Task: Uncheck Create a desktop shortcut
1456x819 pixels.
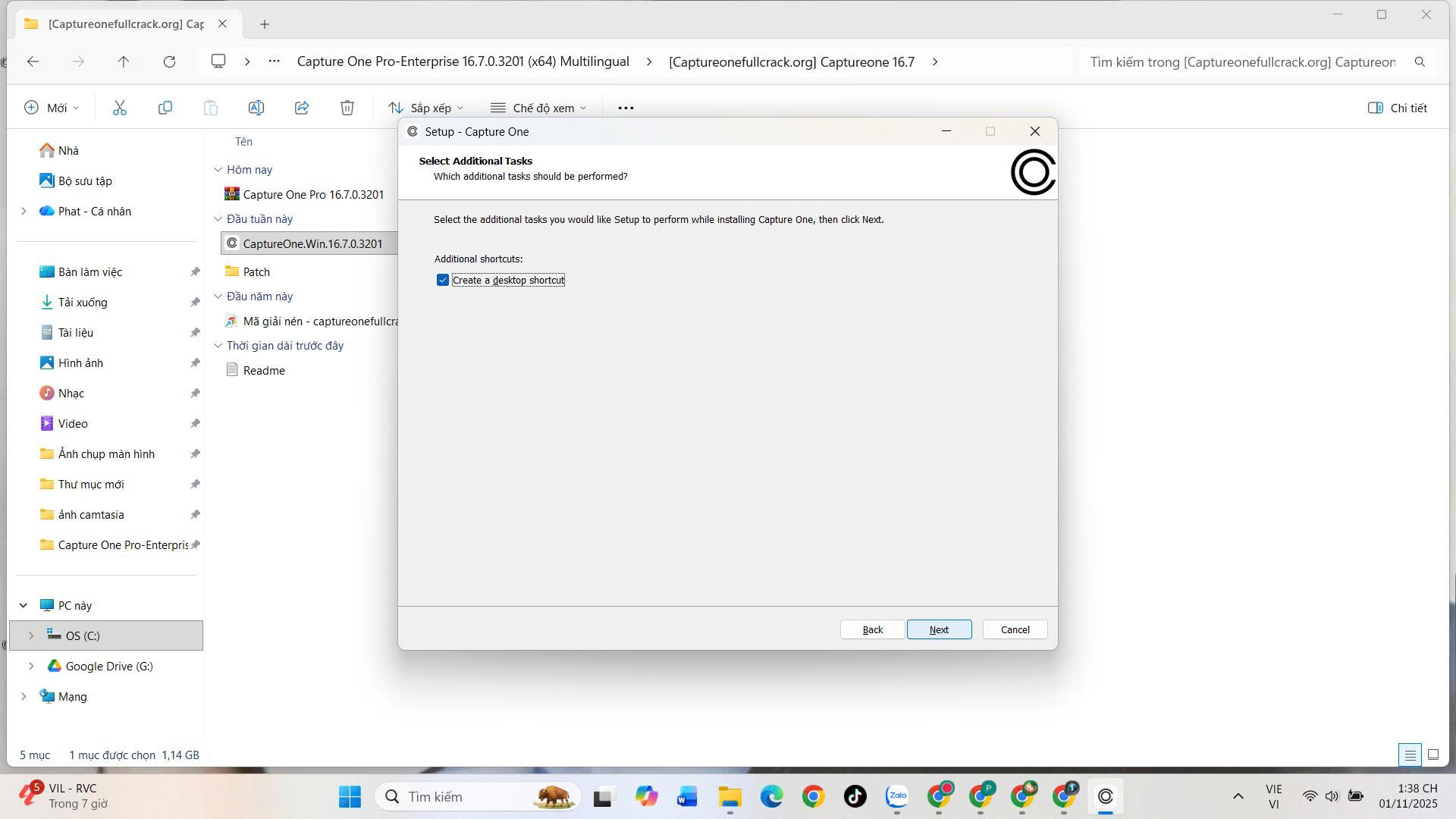Action: click(443, 281)
